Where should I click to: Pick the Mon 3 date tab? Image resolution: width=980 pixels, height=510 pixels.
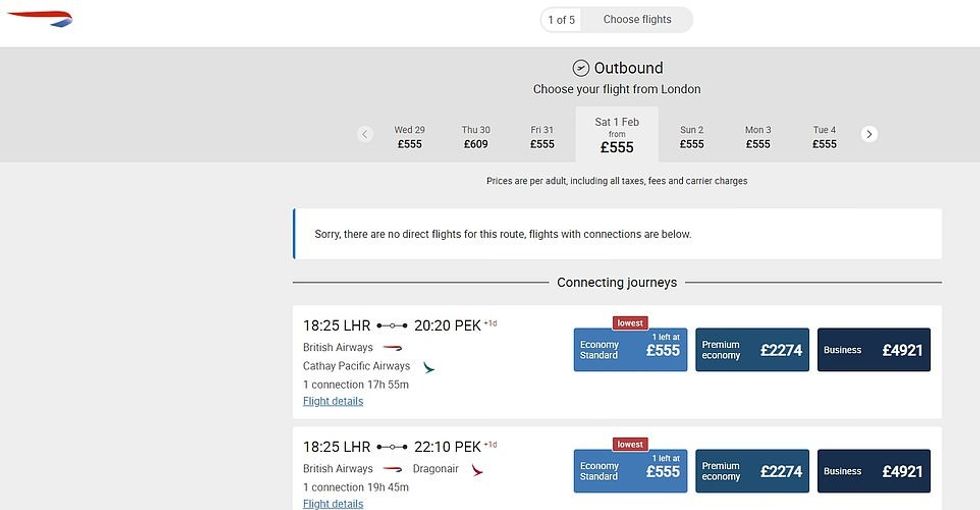coord(758,137)
